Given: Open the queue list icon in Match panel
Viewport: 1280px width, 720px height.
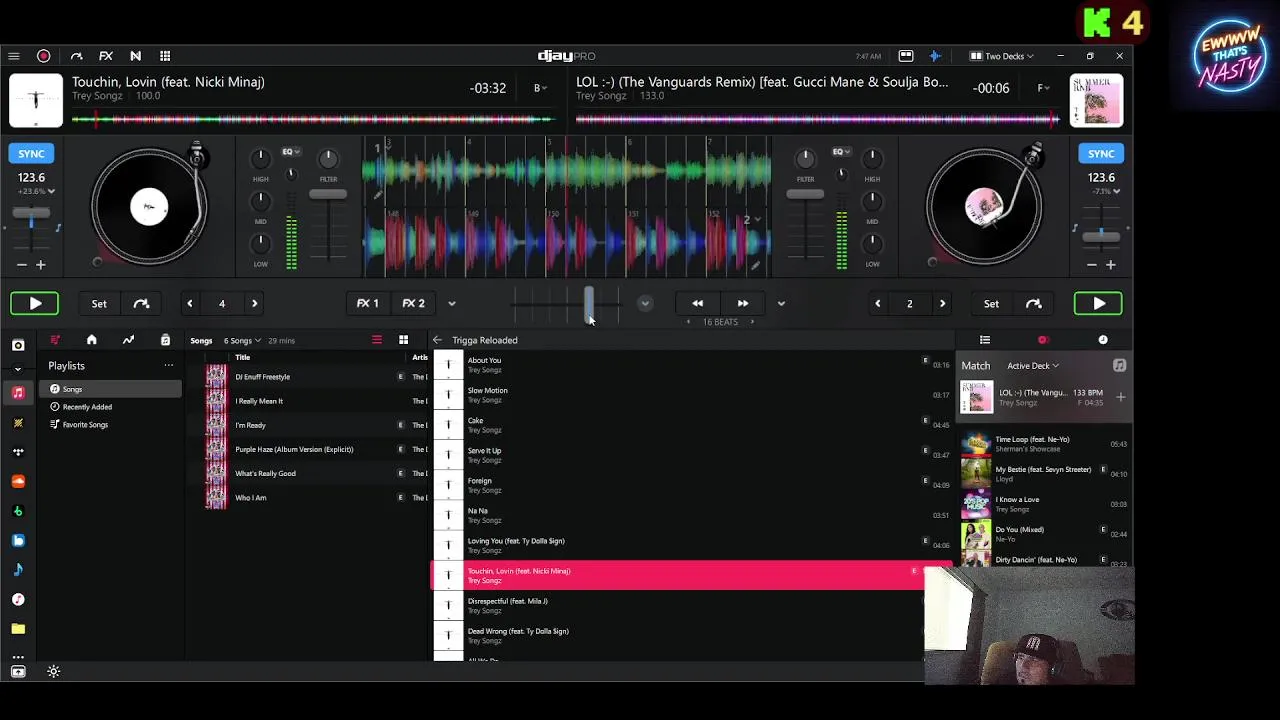Looking at the screenshot, I should (x=985, y=340).
